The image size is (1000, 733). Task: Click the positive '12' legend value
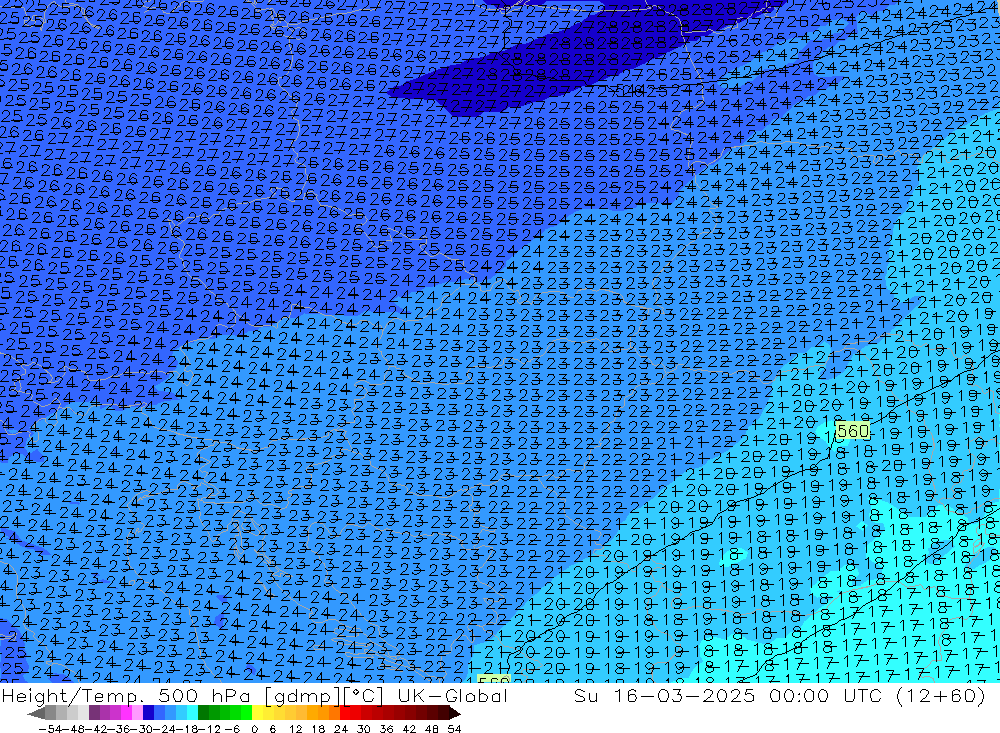coord(296,729)
